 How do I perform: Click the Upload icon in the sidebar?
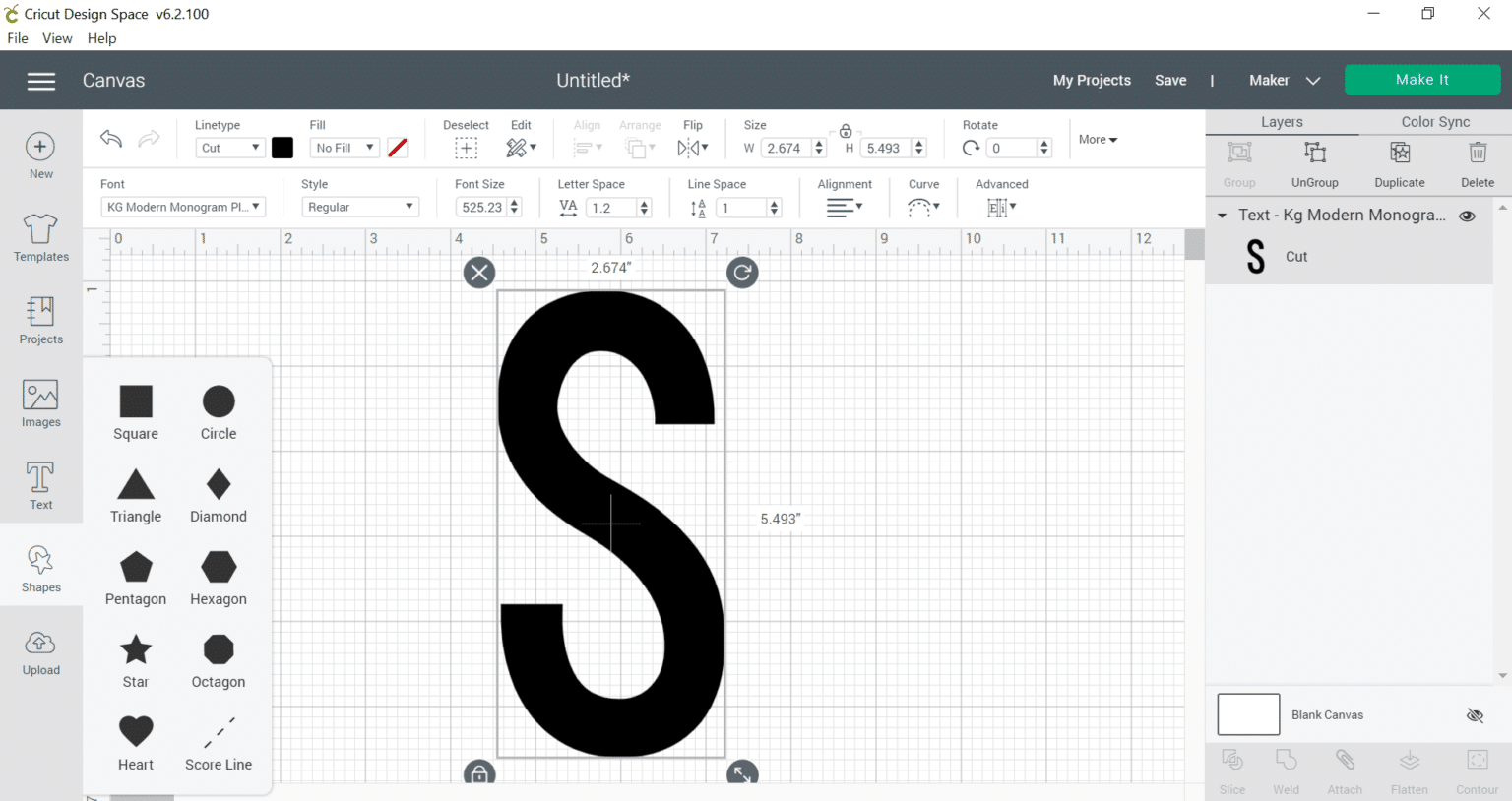40,649
